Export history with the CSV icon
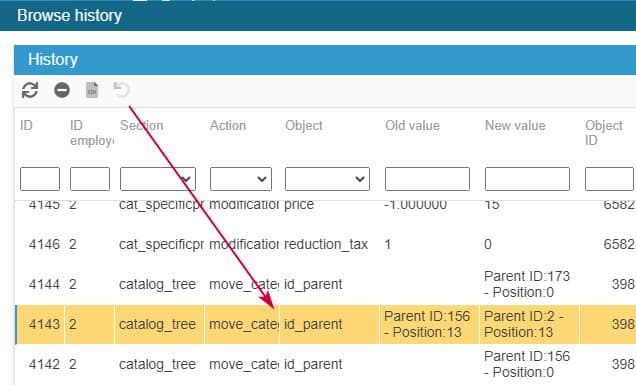This screenshot has height=385, width=636. point(92,90)
